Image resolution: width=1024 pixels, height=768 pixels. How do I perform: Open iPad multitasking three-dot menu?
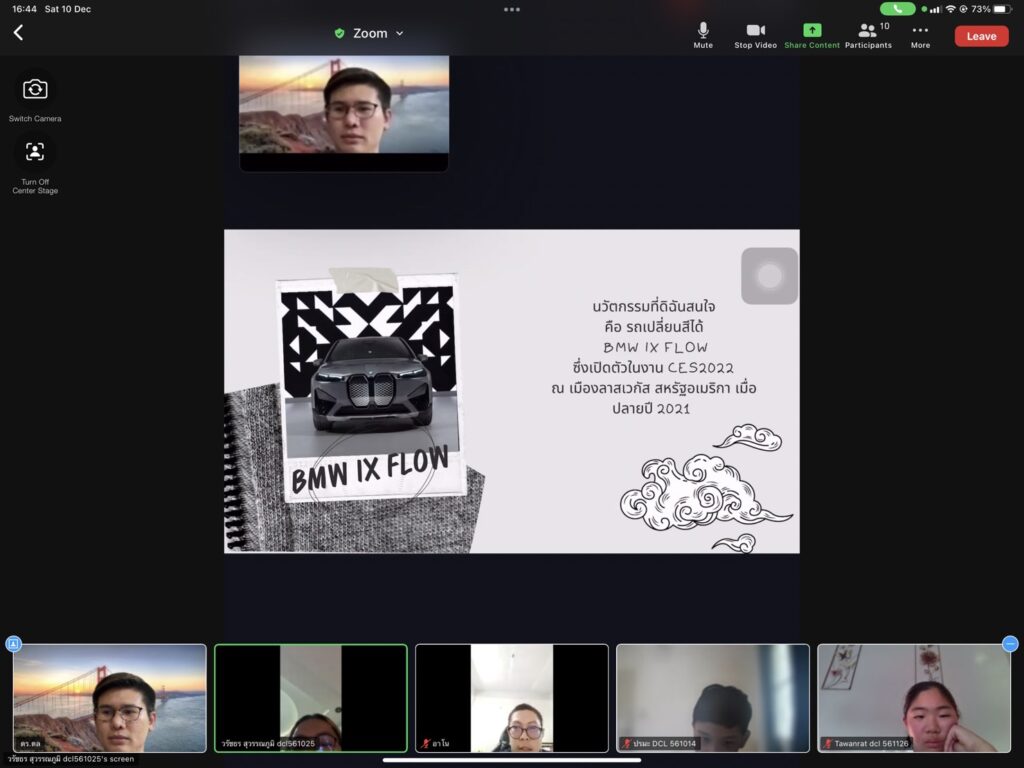pos(512,9)
